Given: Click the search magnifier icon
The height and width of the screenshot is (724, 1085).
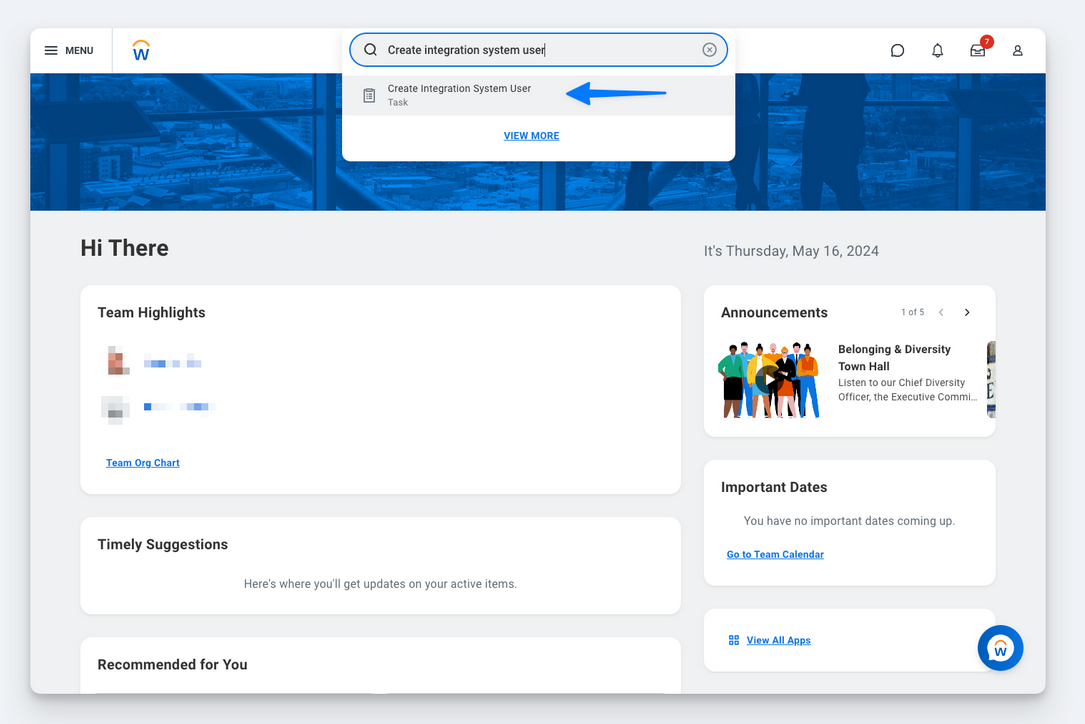Looking at the screenshot, I should (370, 50).
